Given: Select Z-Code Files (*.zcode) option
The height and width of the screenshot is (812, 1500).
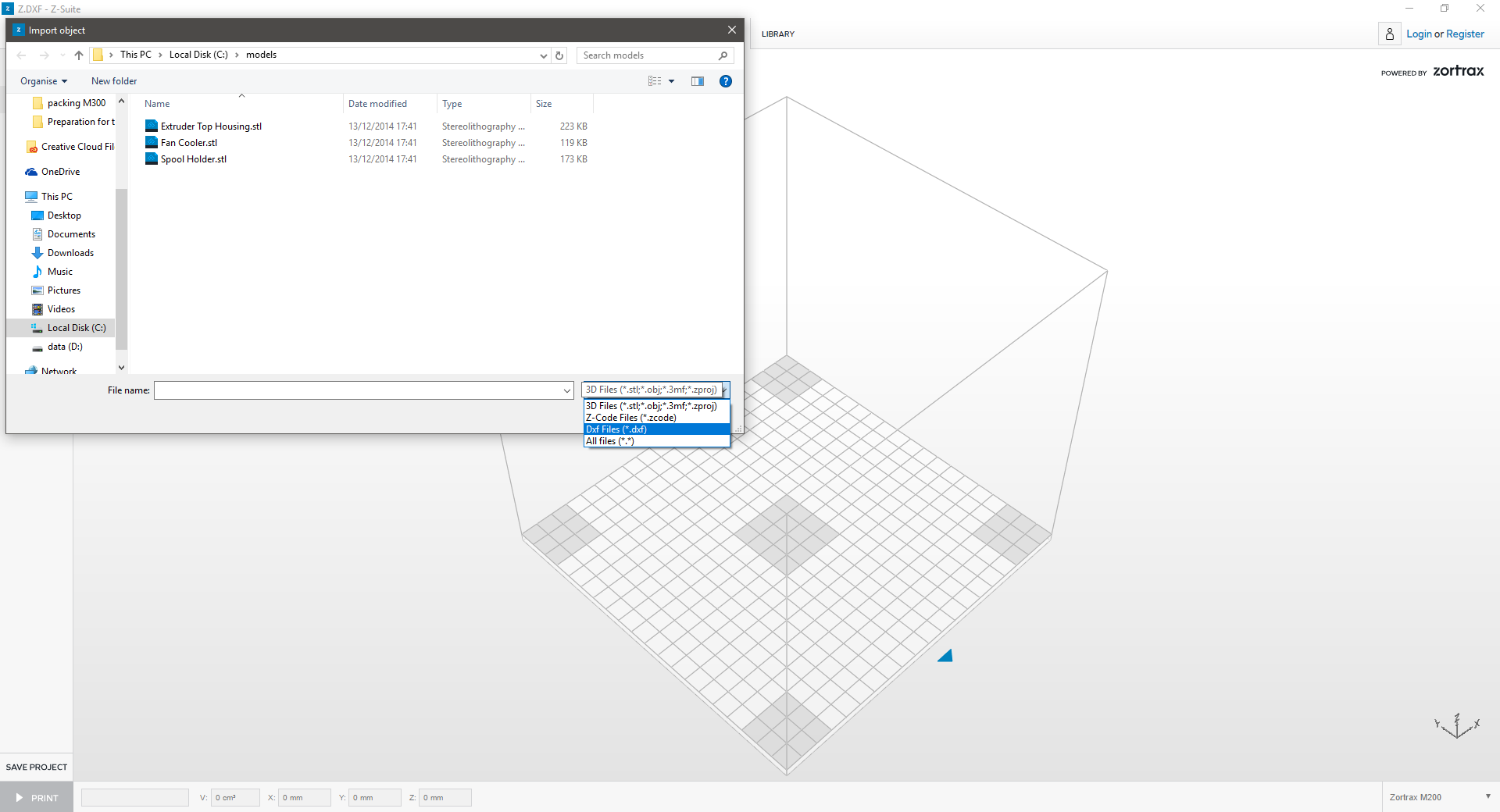Looking at the screenshot, I should click(656, 418).
